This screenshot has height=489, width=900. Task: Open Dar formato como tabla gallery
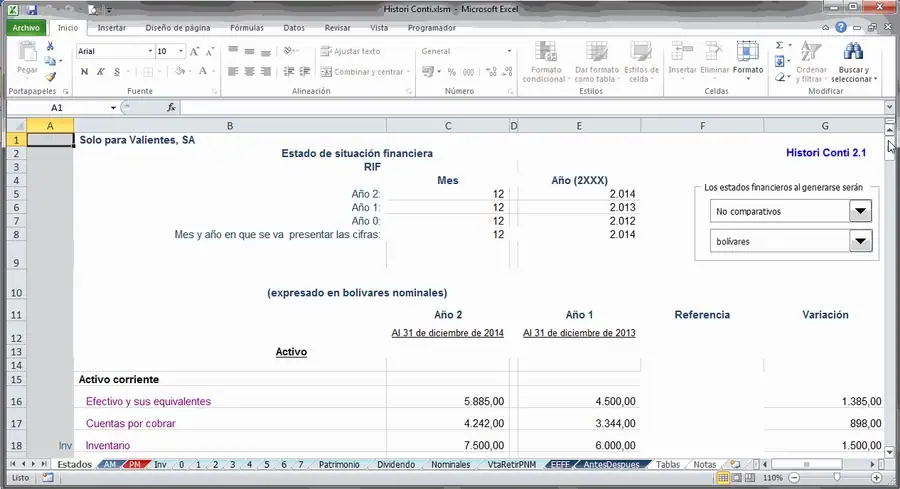(596, 62)
